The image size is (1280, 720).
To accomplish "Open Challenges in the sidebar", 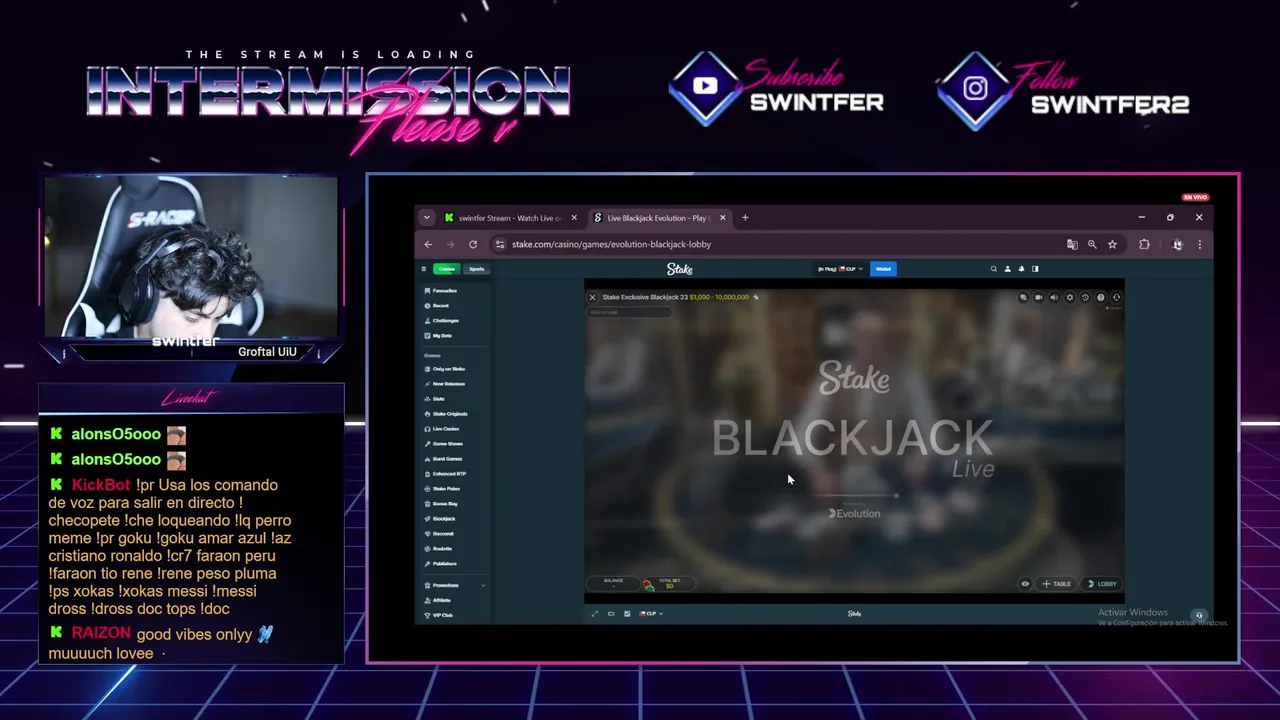I will [x=442, y=320].
